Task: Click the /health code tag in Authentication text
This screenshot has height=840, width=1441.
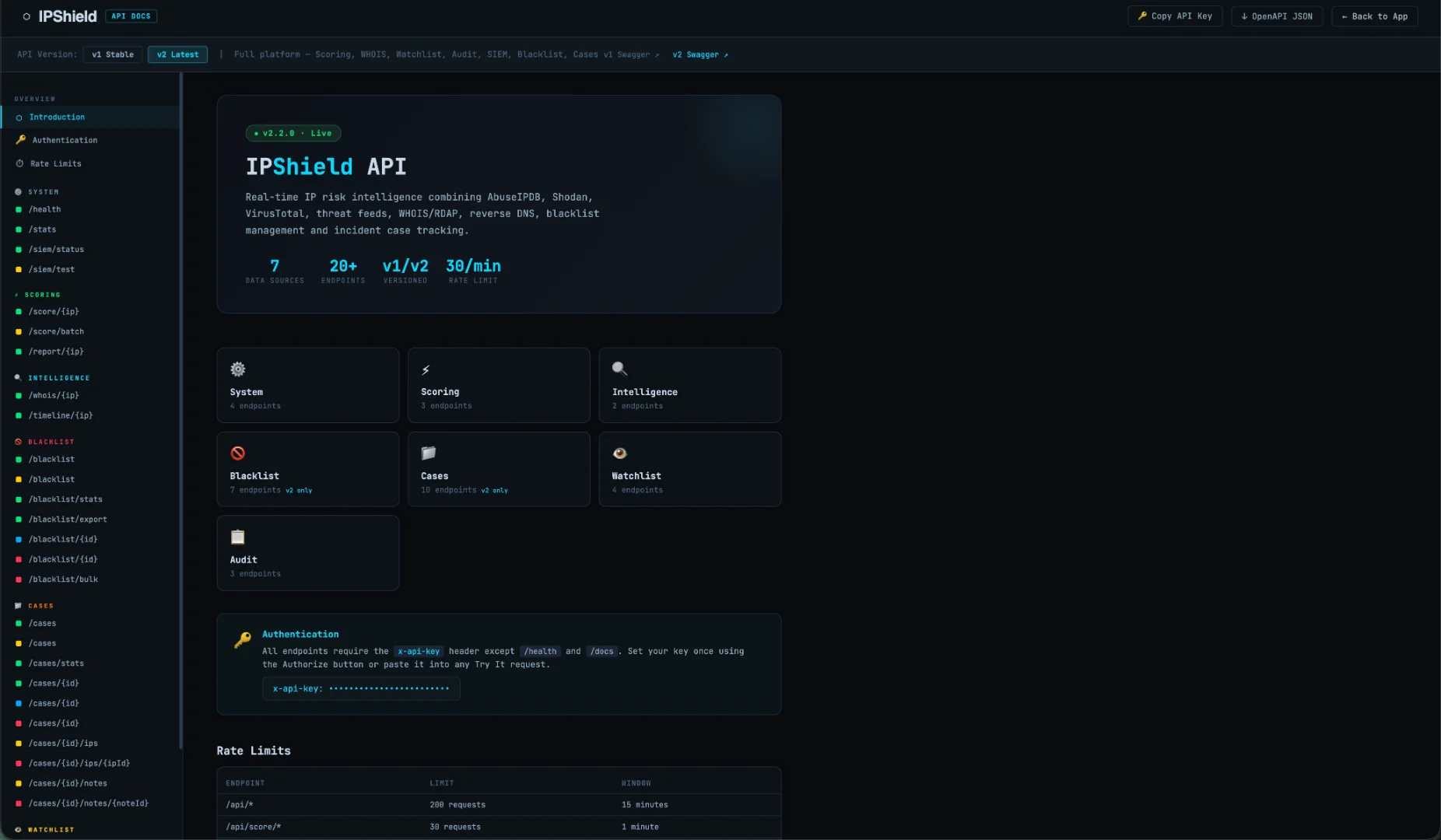Action: [541, 651]
